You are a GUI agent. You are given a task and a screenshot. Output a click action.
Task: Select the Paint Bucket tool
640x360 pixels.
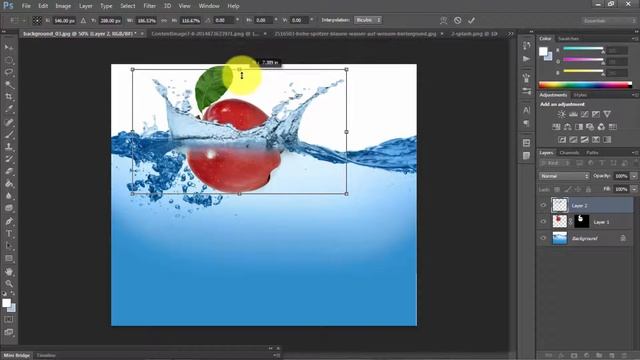coord(9,184)
